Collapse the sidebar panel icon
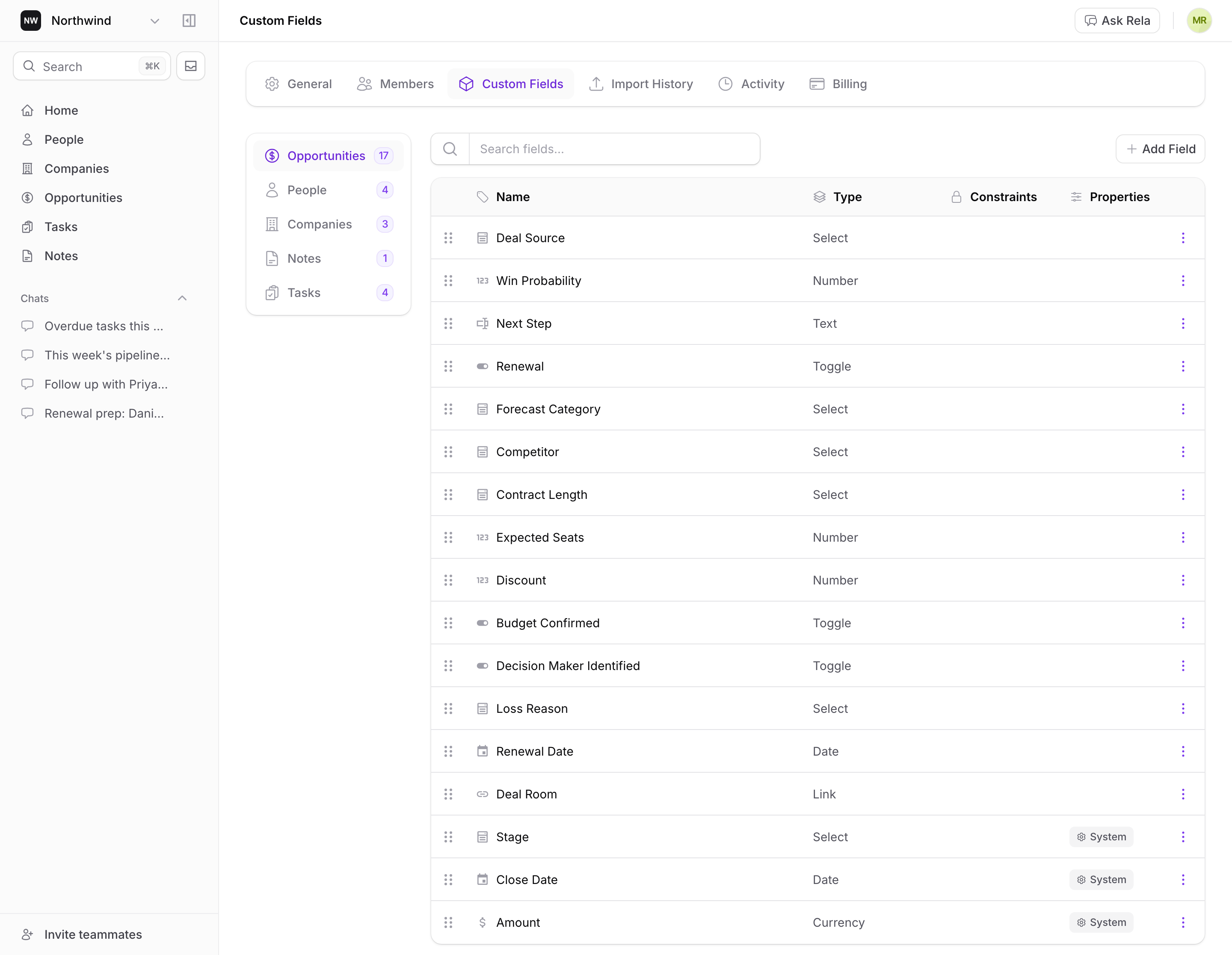 (189, 21)
